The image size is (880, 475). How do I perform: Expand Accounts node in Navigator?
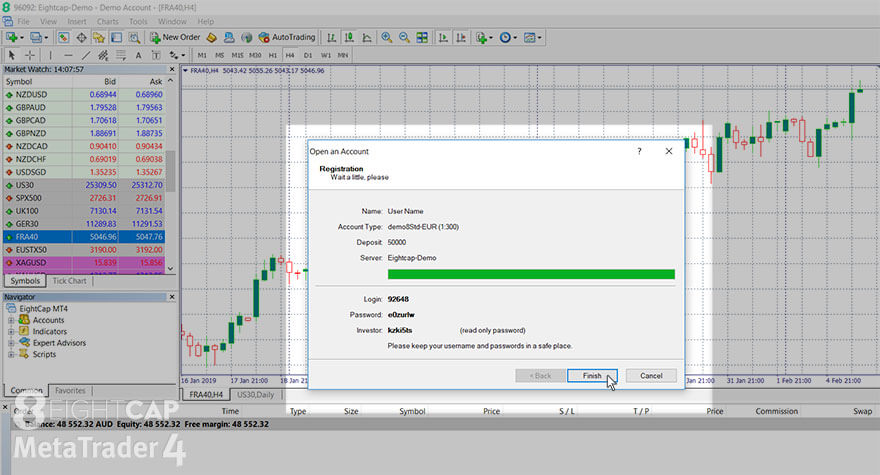(x=11, y=320)
